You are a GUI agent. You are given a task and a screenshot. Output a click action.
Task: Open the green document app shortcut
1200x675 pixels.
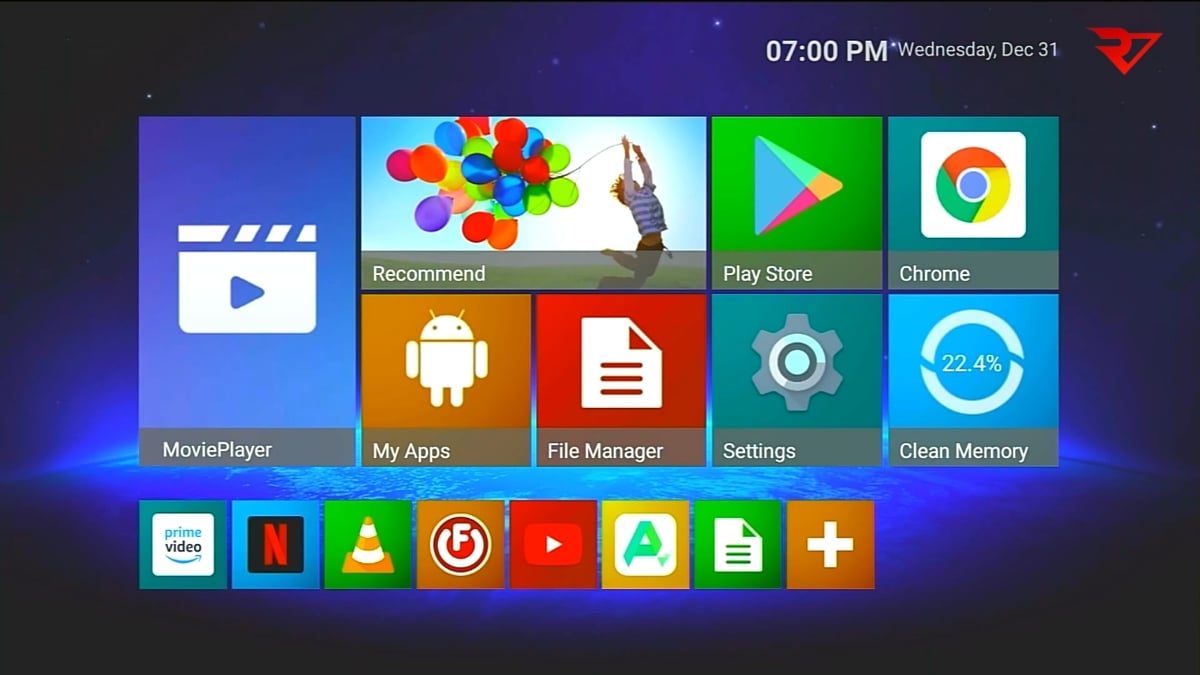737,545
